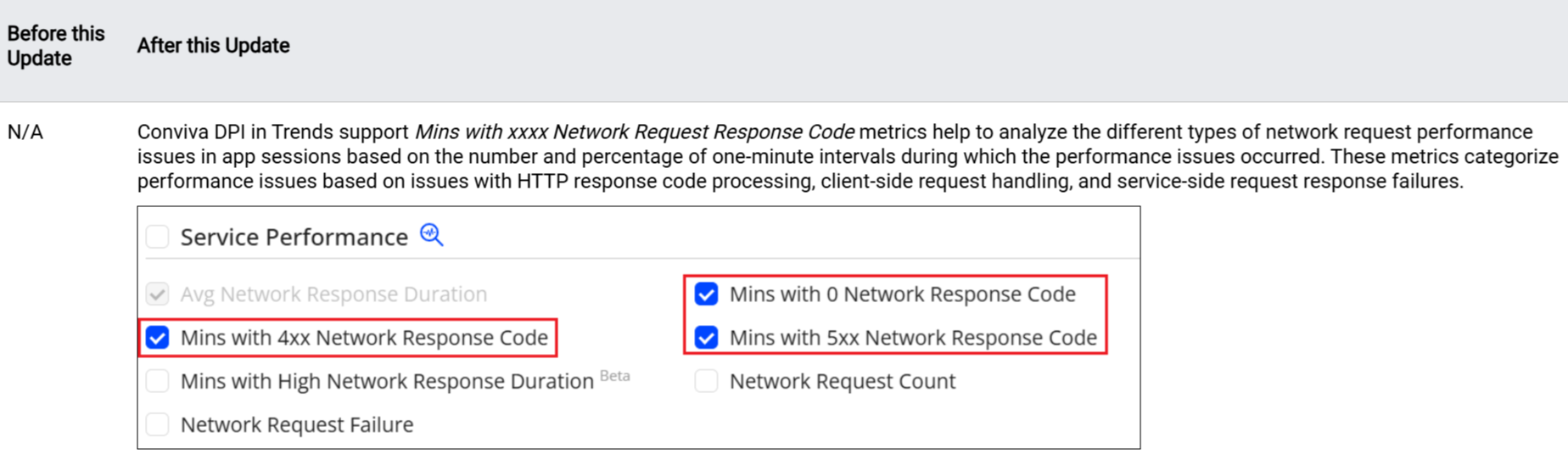Uncheck the Mins with 0 Network Response Code checkbox
The image size is (1568, 460).
(706, 295)
